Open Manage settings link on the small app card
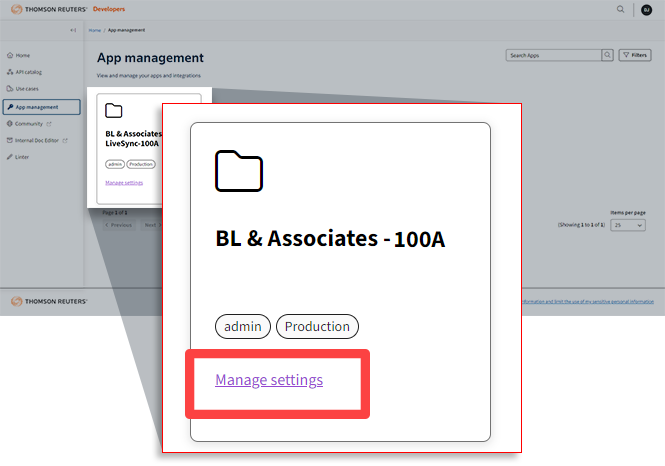 click(x=124, y=183)
